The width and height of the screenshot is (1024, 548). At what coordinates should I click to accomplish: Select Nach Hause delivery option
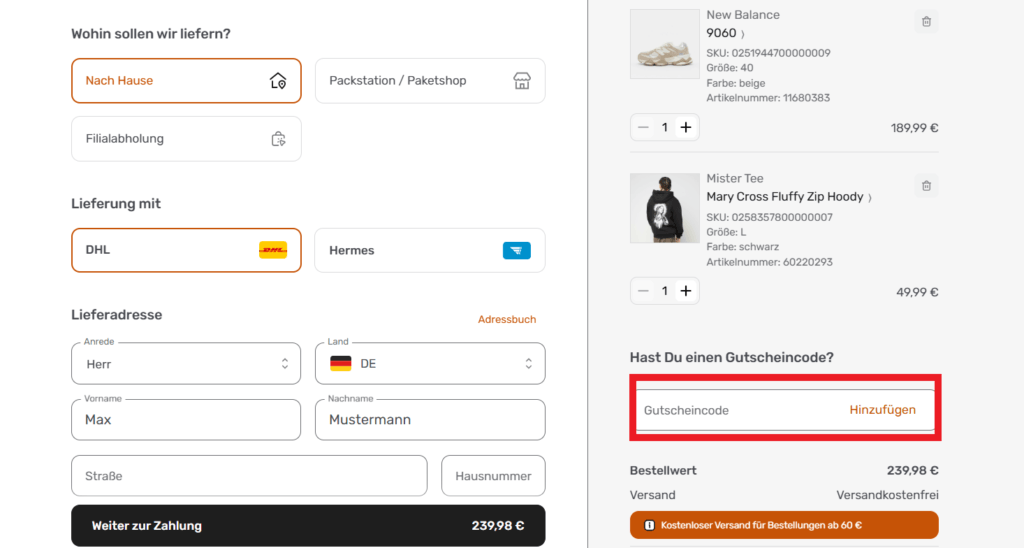coord(186,81)
